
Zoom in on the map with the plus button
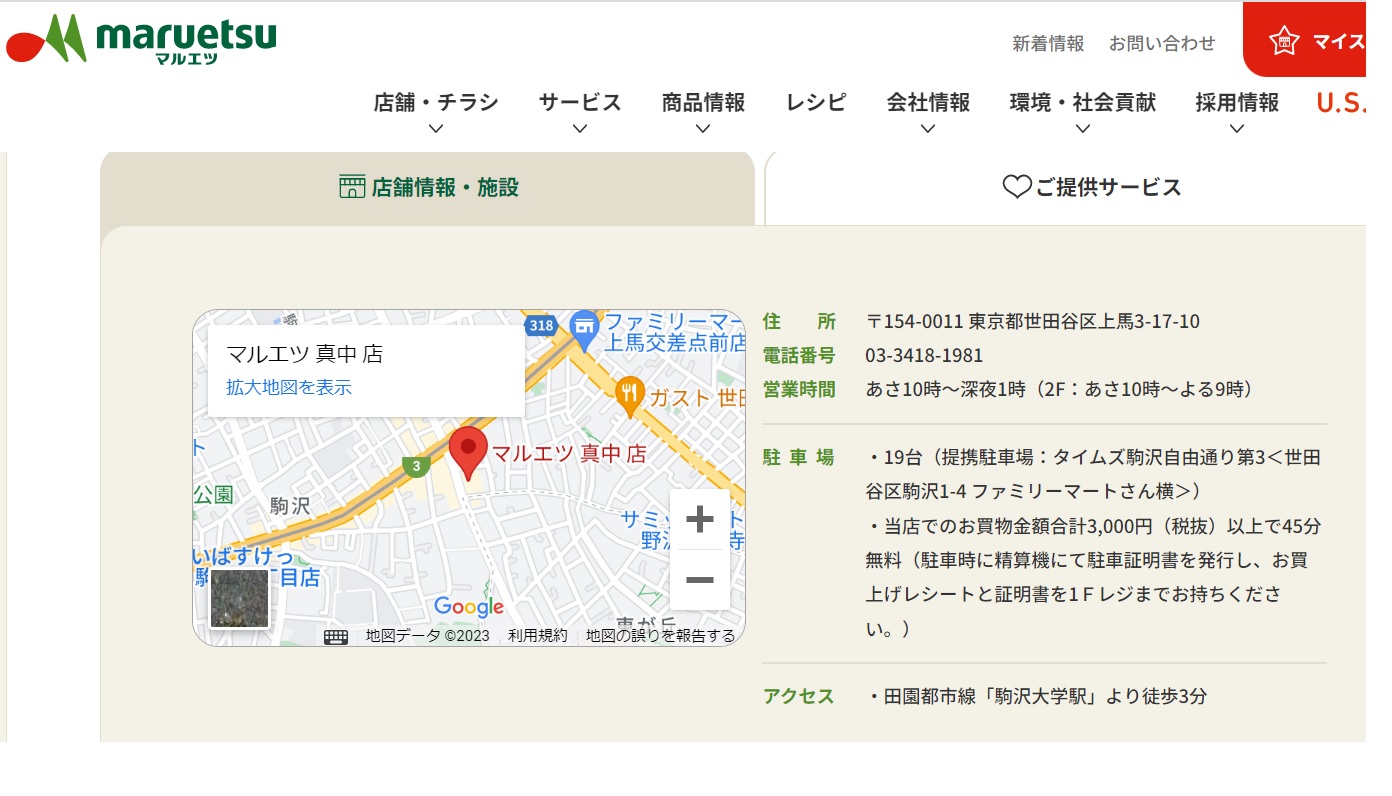tap(700, 519)
